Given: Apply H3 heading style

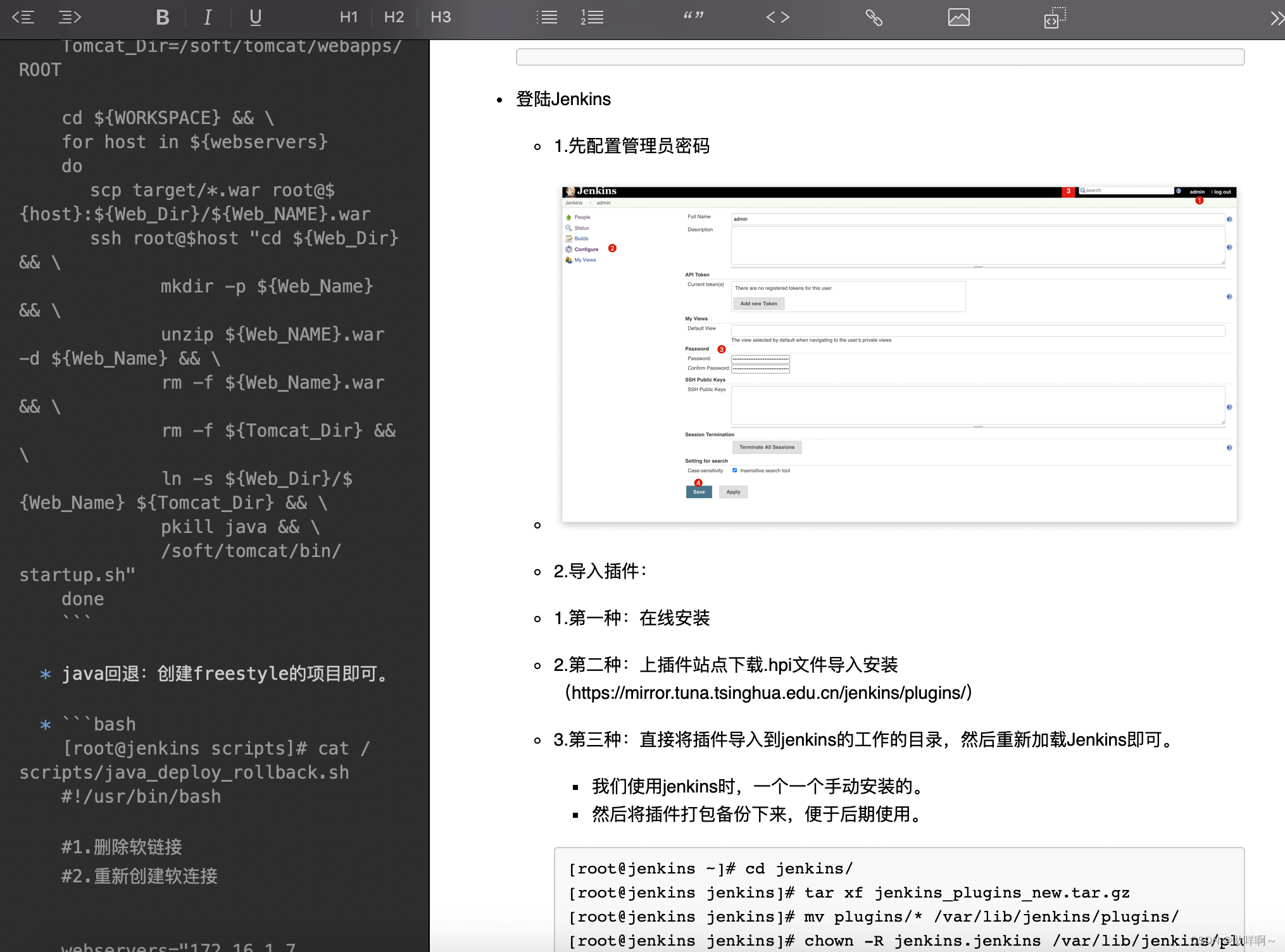Looking at the screenshot, I should pos(441,17).
